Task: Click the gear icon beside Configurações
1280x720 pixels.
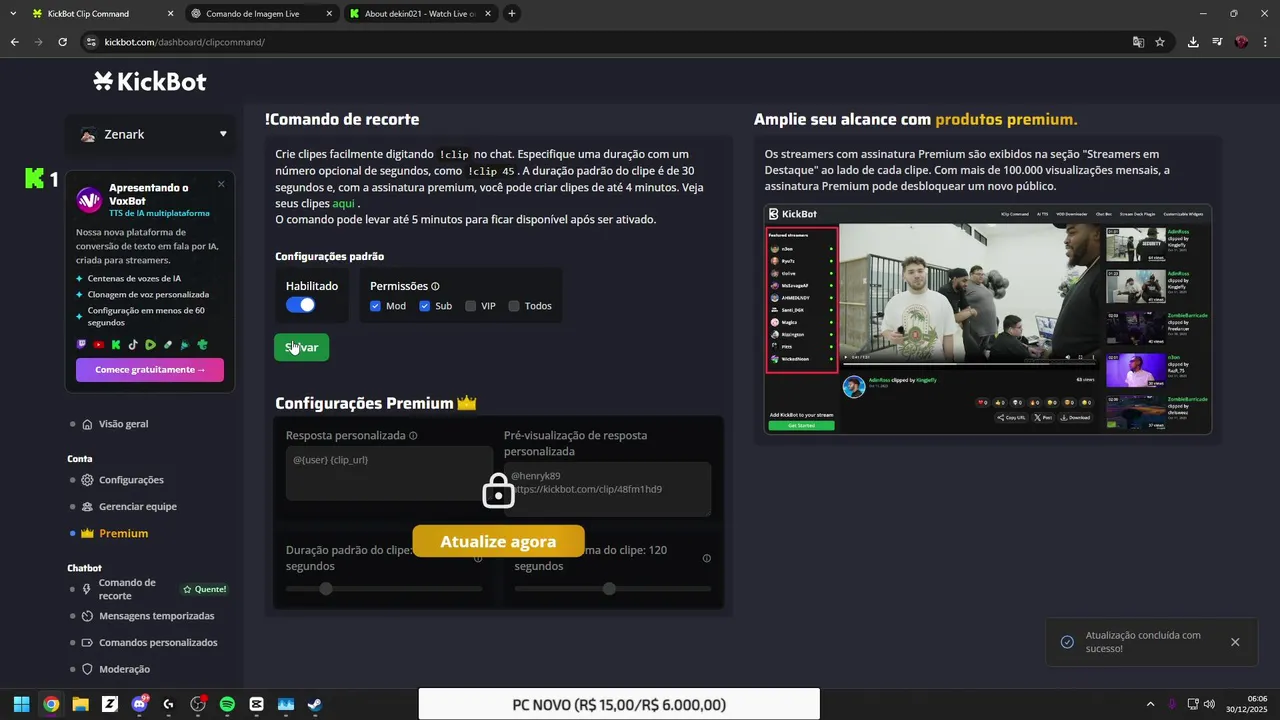Action: pos(88,480)
